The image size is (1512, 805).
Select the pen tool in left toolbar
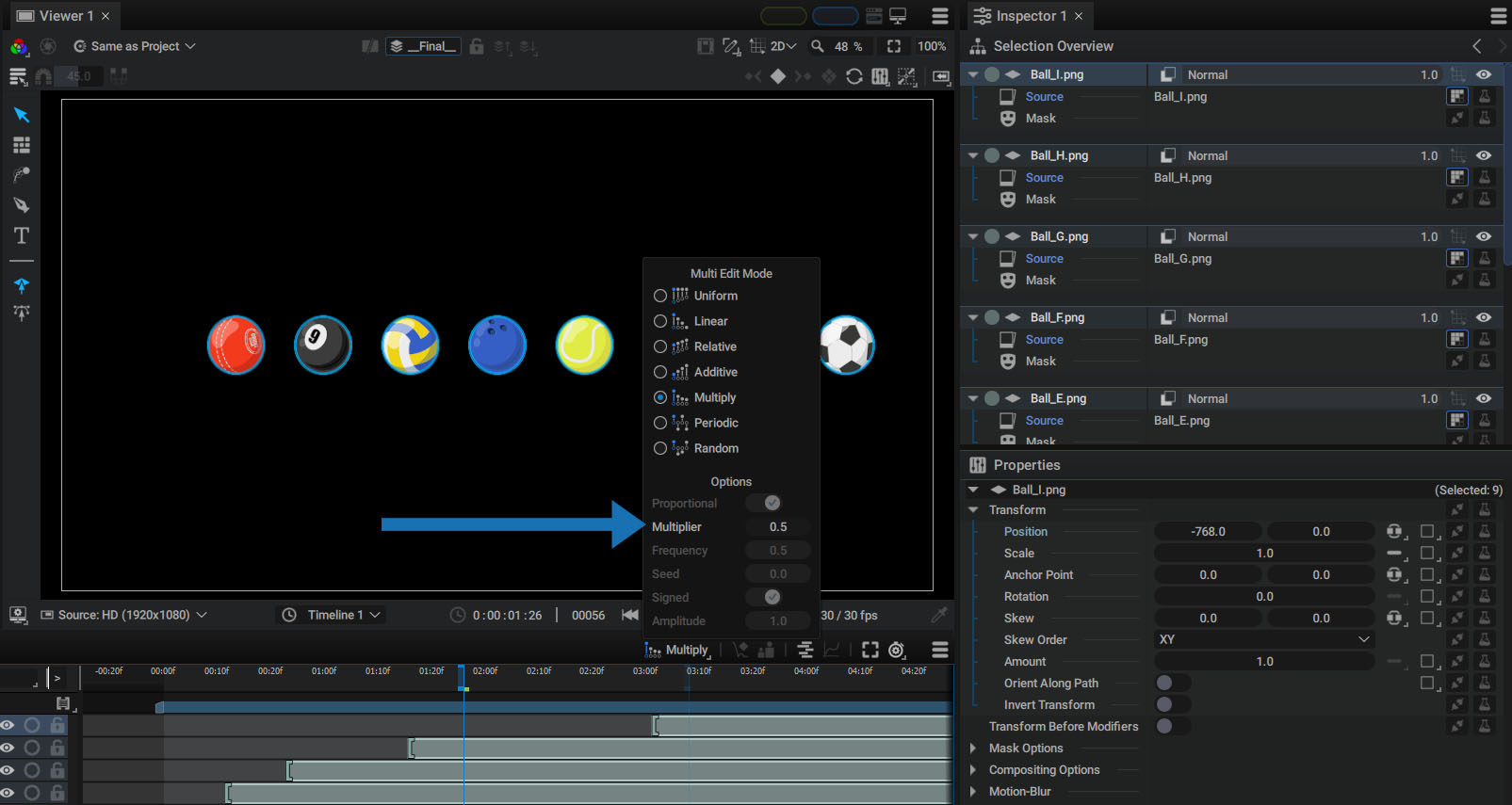[21, 205]
